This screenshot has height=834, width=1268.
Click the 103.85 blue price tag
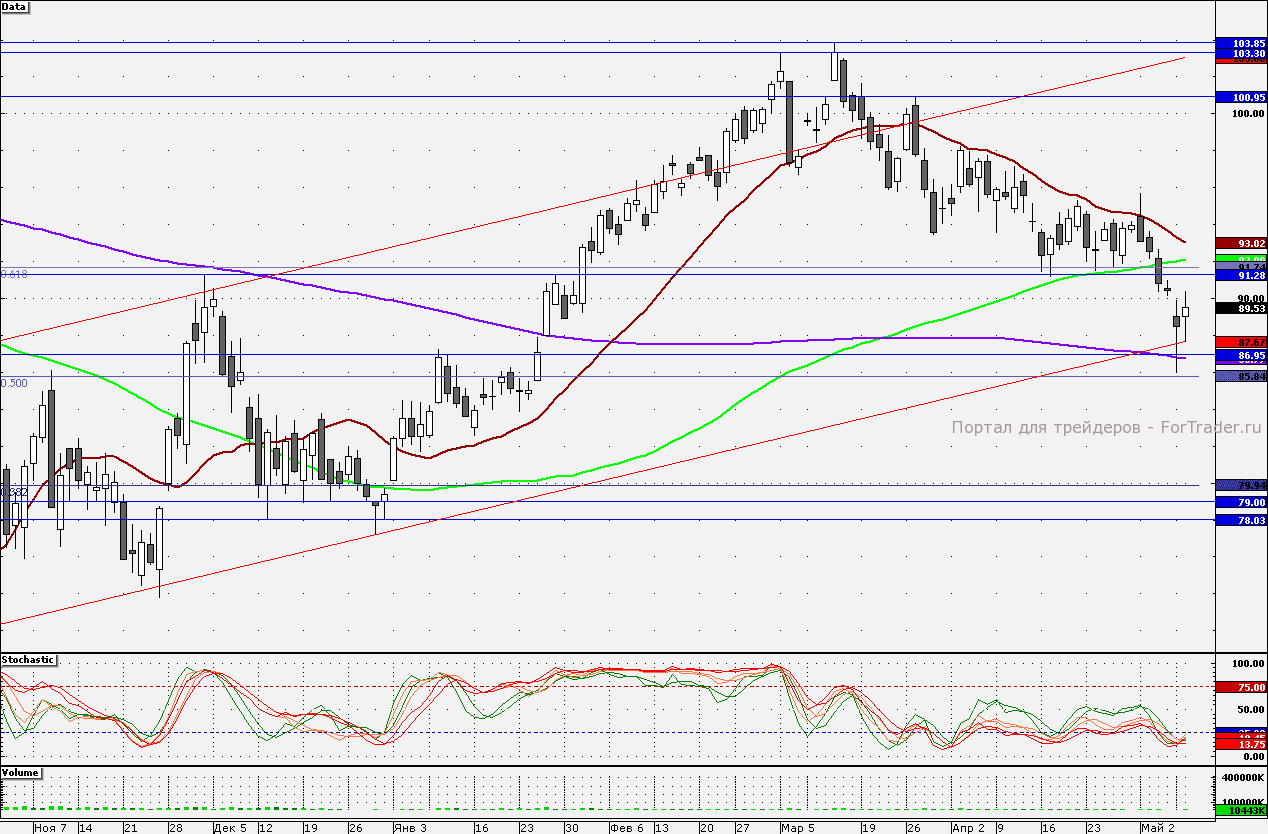(1240, 43)
